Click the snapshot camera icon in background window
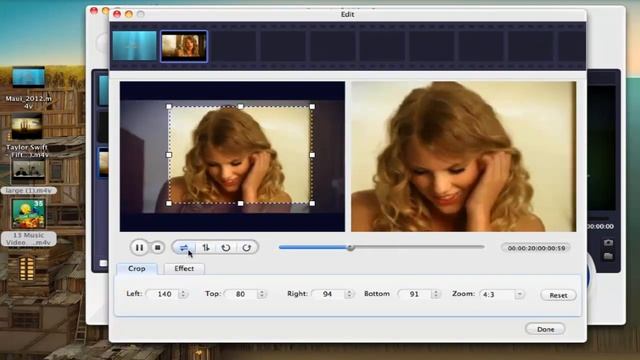This screenshot has width=640, height=360. (x=608, y=242)
